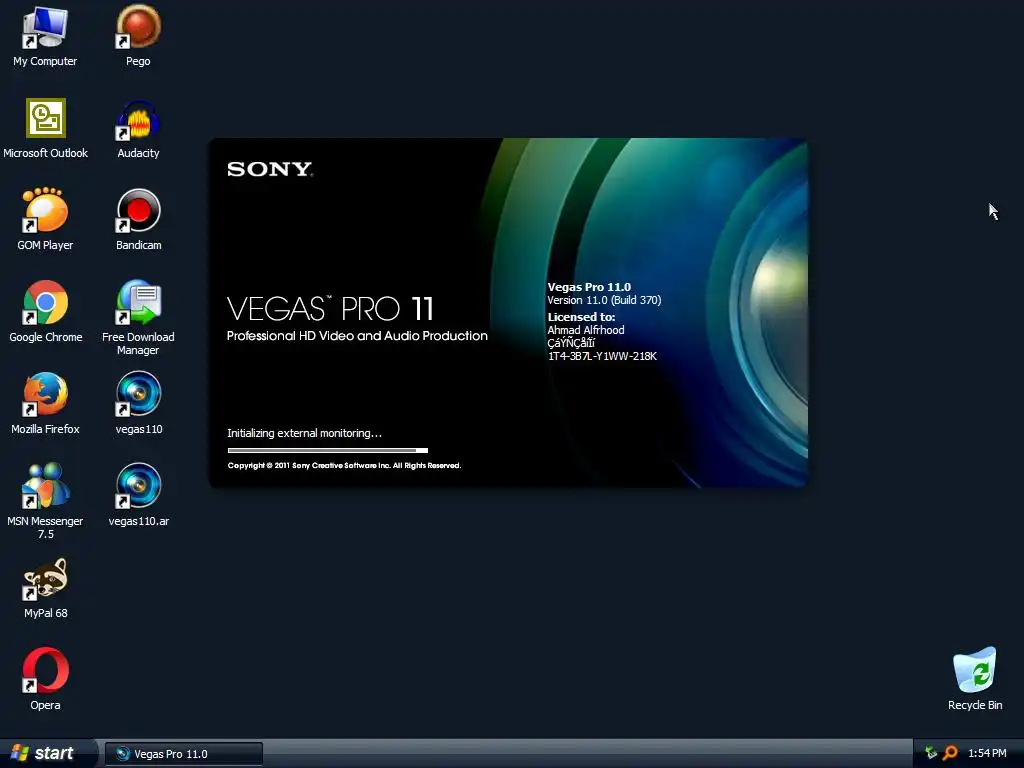
Task: Click the 'Licensed to:' label
Action: click(x=581, y=317)
